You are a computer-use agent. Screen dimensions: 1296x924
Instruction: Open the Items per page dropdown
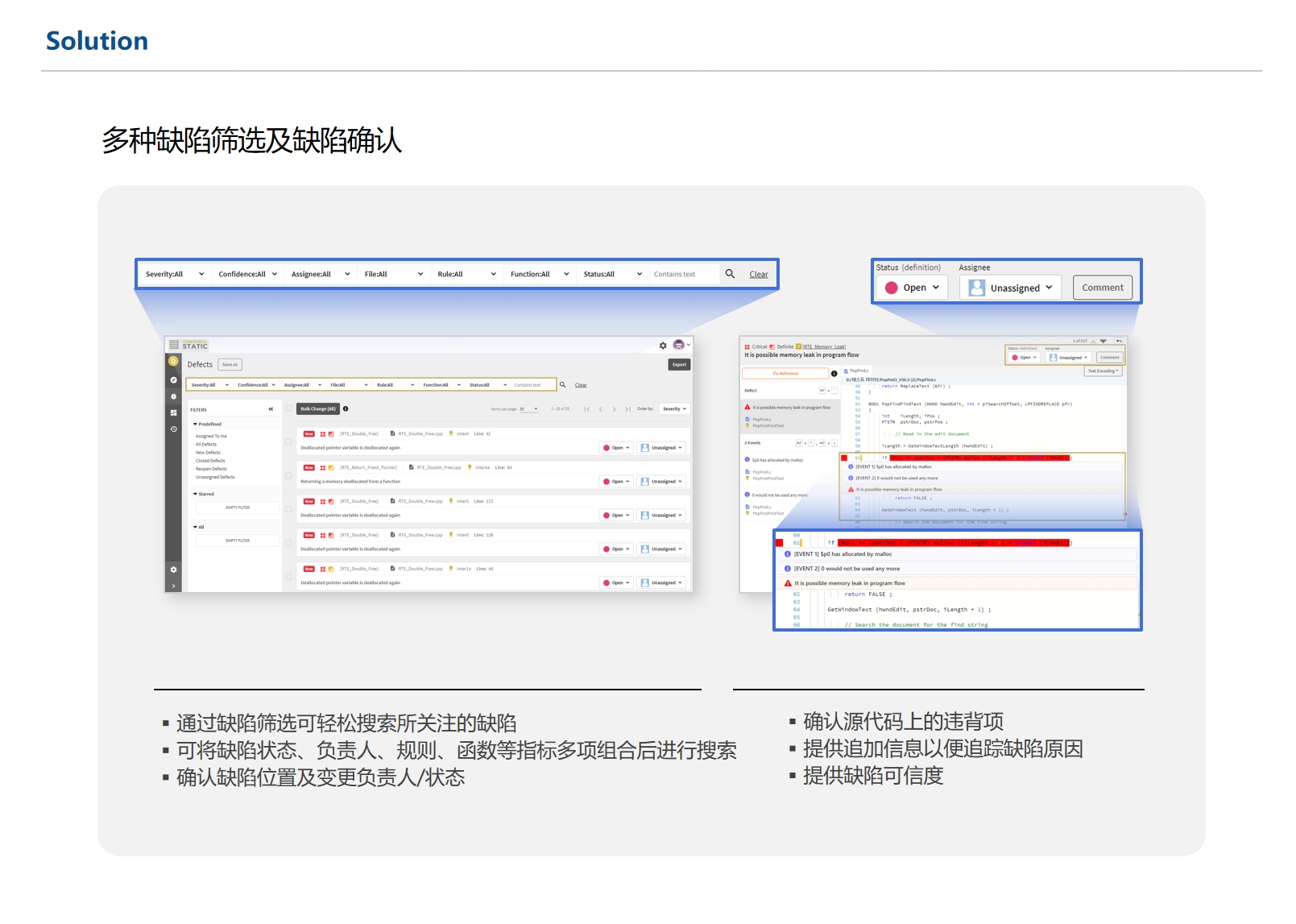tap(529, 409)
